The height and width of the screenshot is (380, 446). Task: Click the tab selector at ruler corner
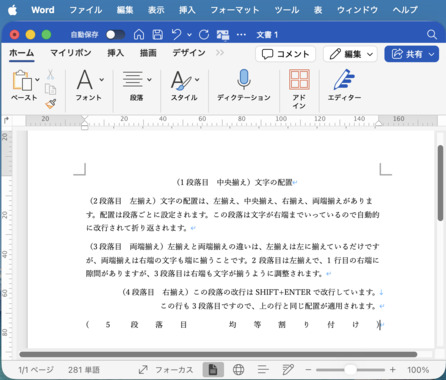6,120
